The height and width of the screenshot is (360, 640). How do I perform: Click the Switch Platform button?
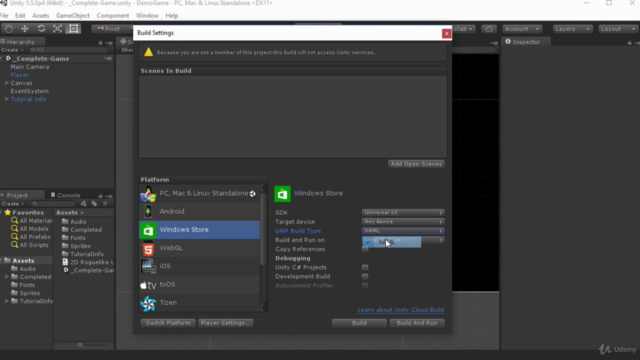pyautogui.click(x=168, y=323)
